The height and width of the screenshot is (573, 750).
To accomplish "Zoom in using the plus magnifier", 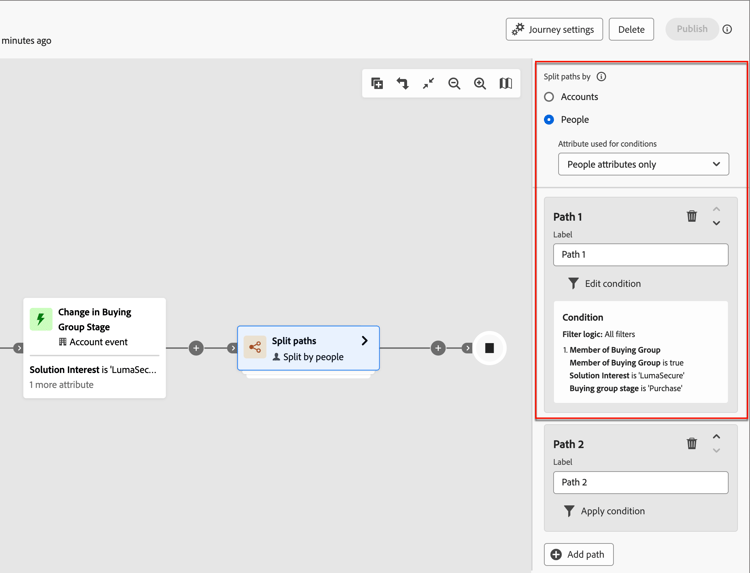I will tap(480, 84).
